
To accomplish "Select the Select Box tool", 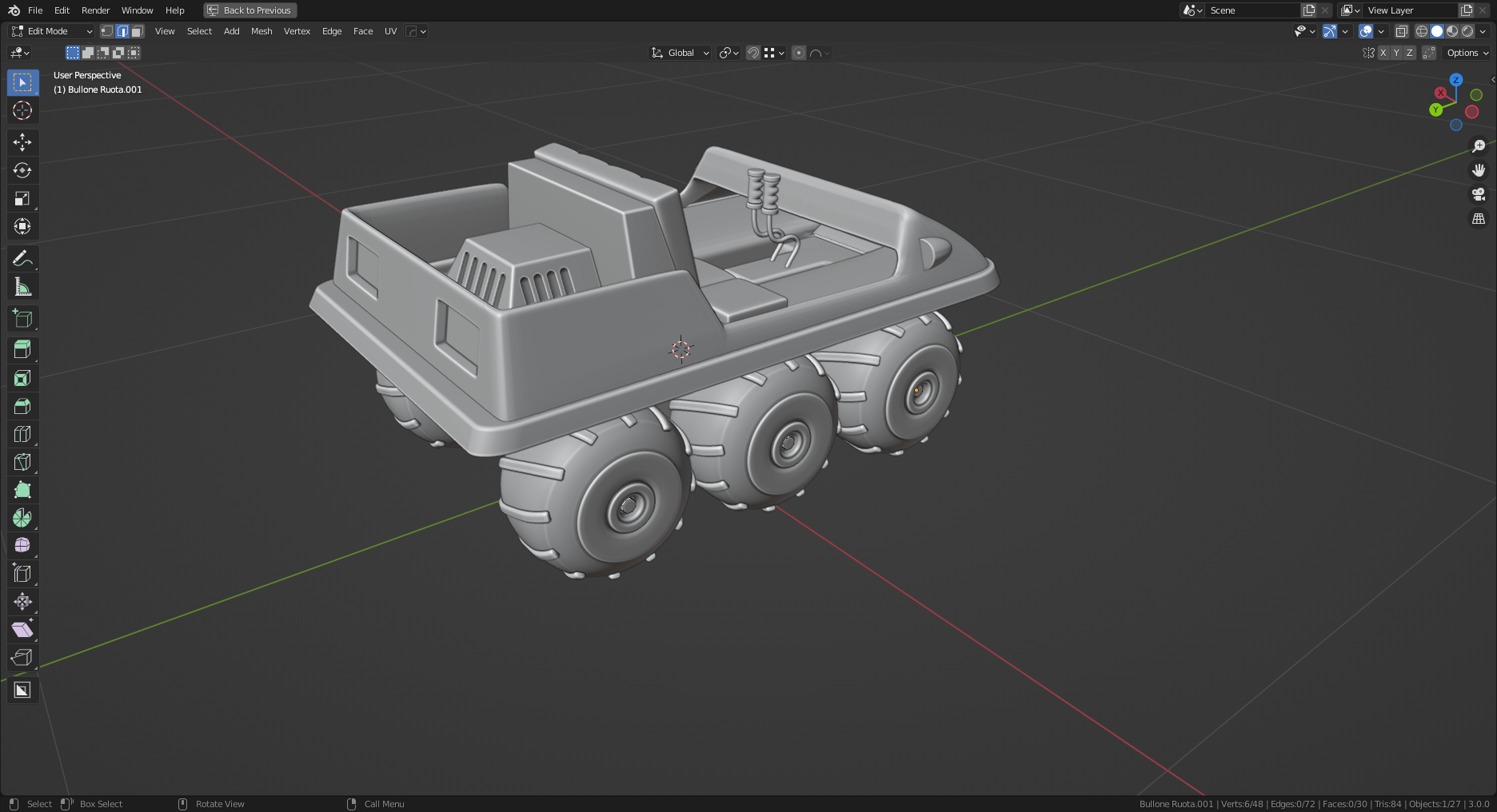I will coord(22,82).
